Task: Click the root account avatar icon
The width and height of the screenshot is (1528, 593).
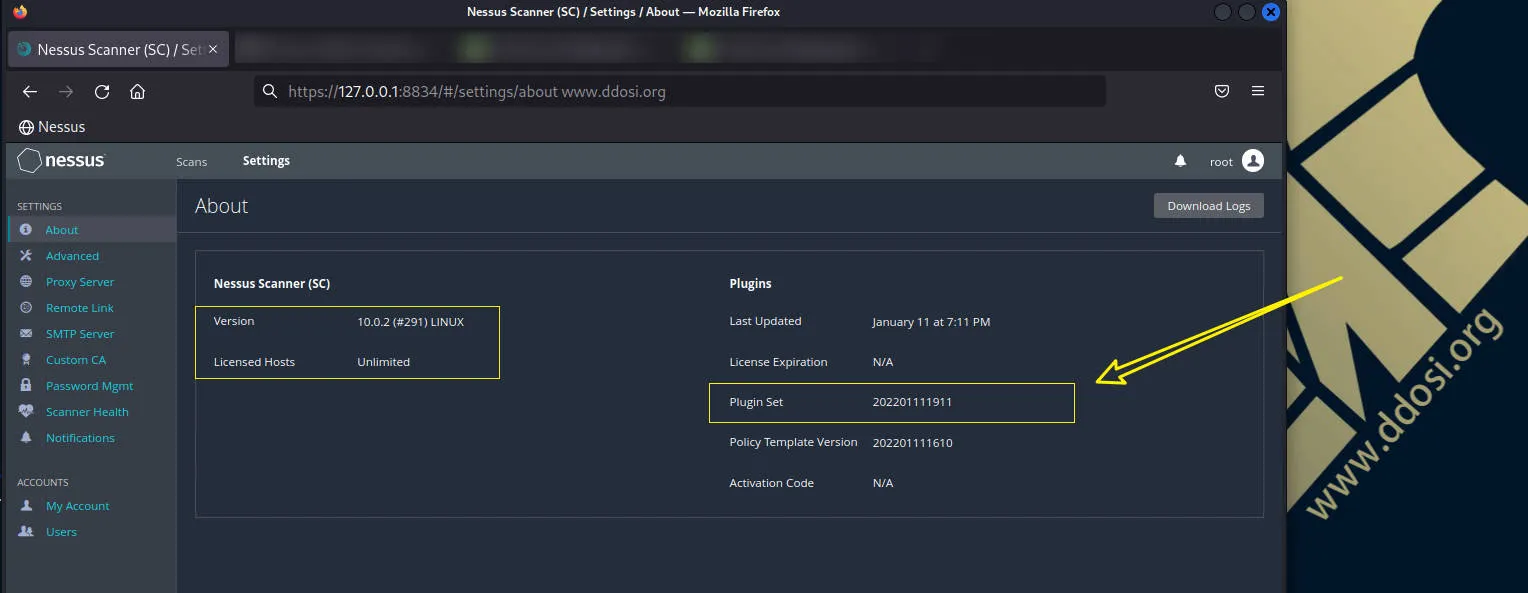Action: 1252,160
